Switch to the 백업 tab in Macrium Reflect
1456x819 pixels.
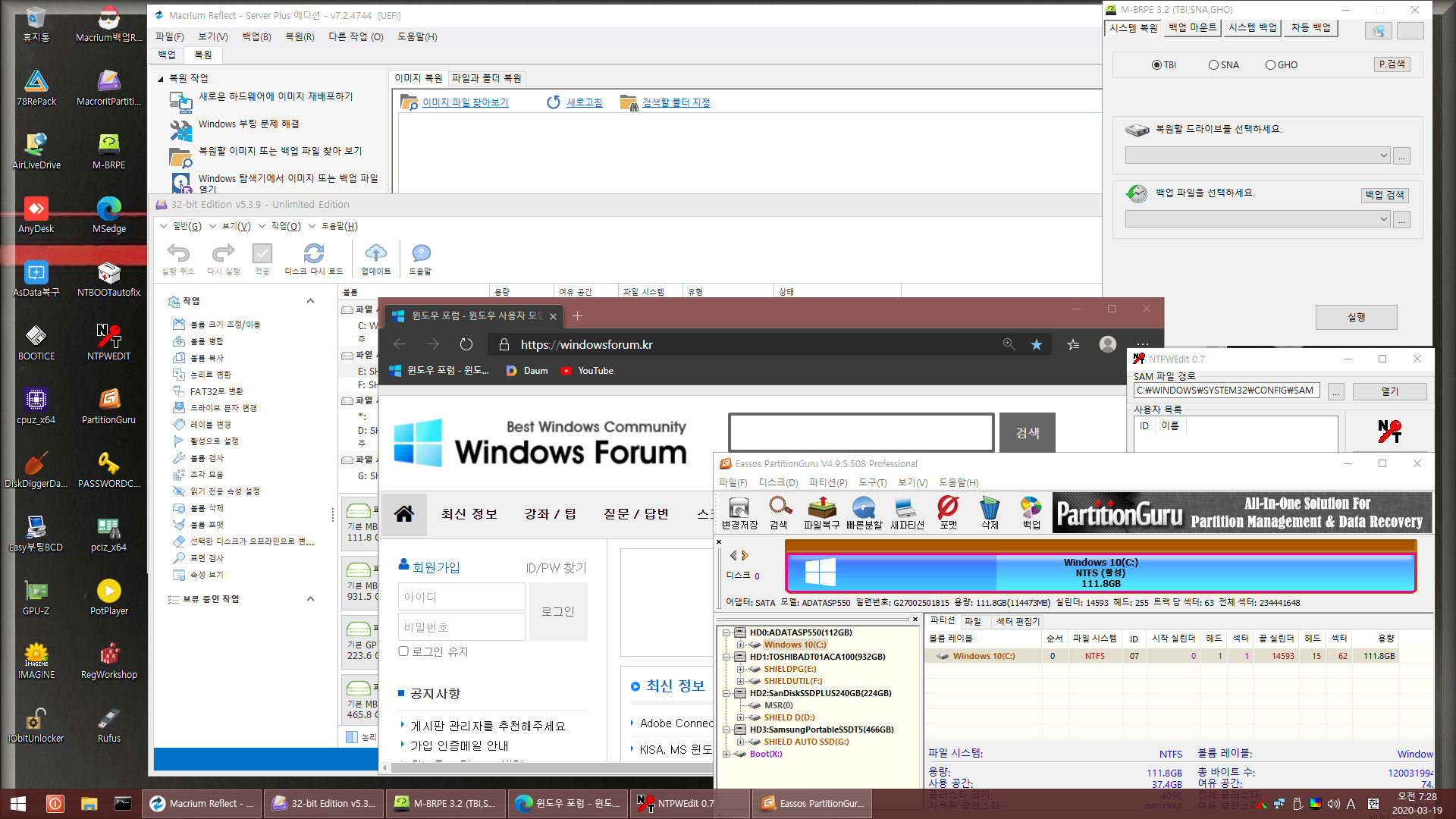[167, 55]
